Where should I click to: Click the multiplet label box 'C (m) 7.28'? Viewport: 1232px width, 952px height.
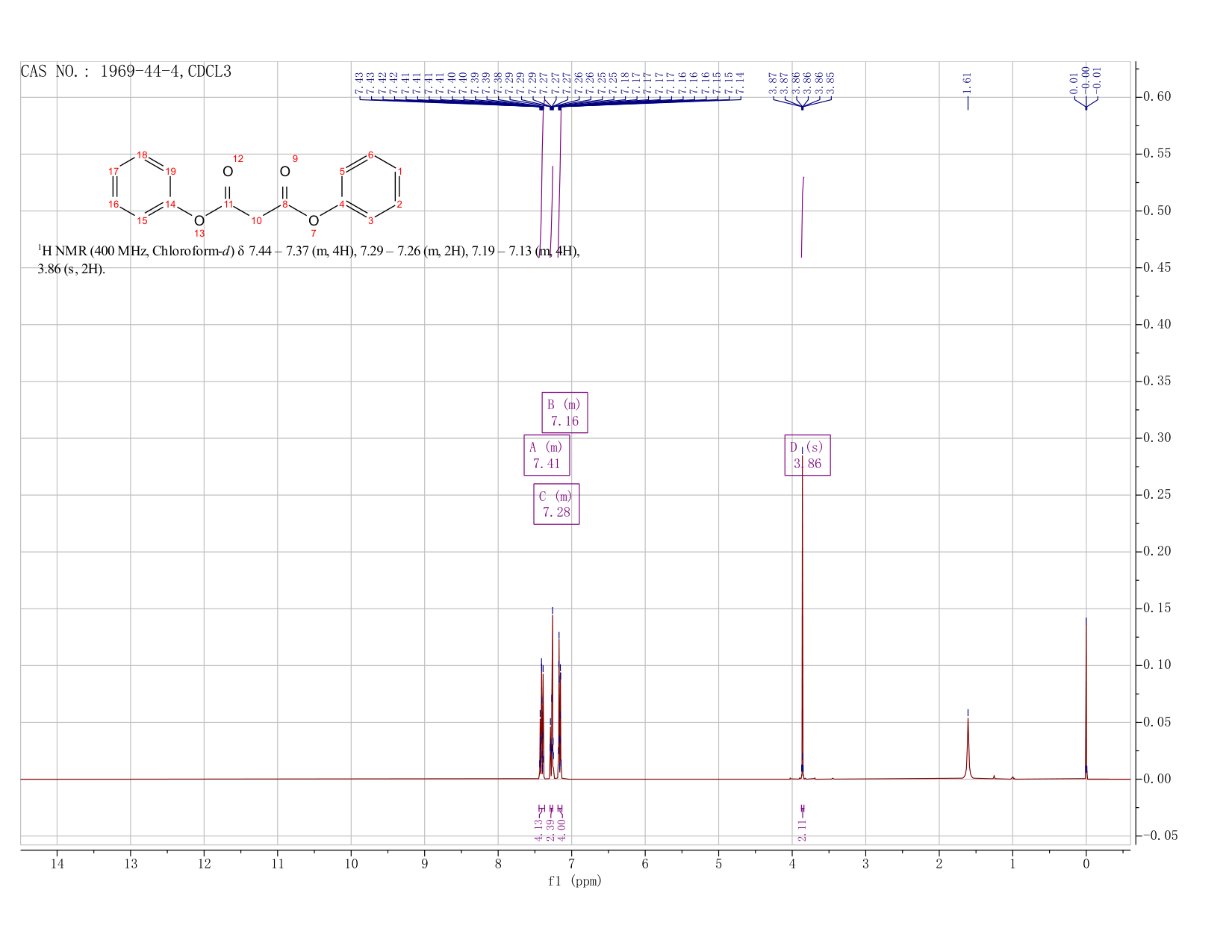(x=556, y=504)
